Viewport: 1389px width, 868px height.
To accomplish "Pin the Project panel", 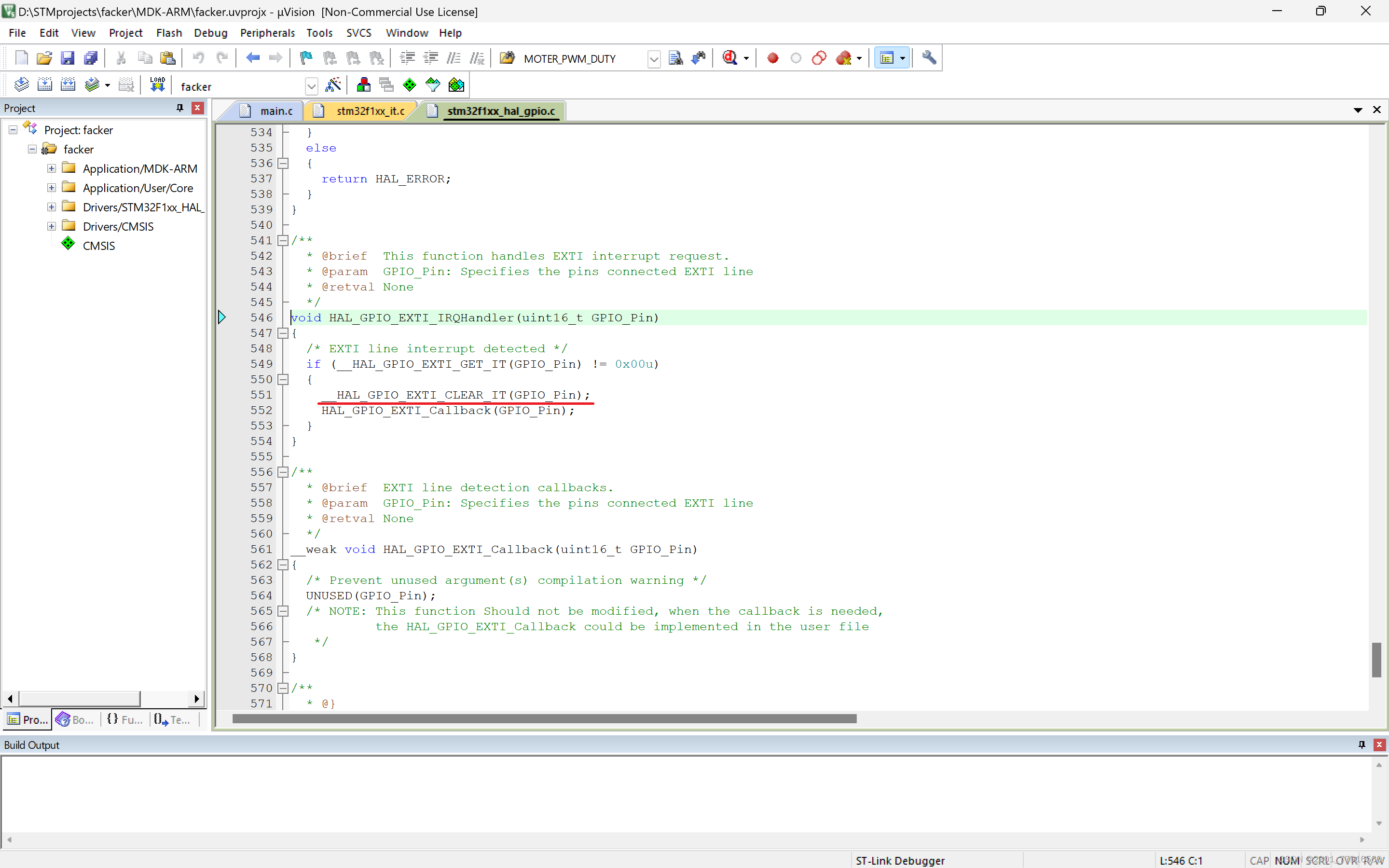I will 179,107.
